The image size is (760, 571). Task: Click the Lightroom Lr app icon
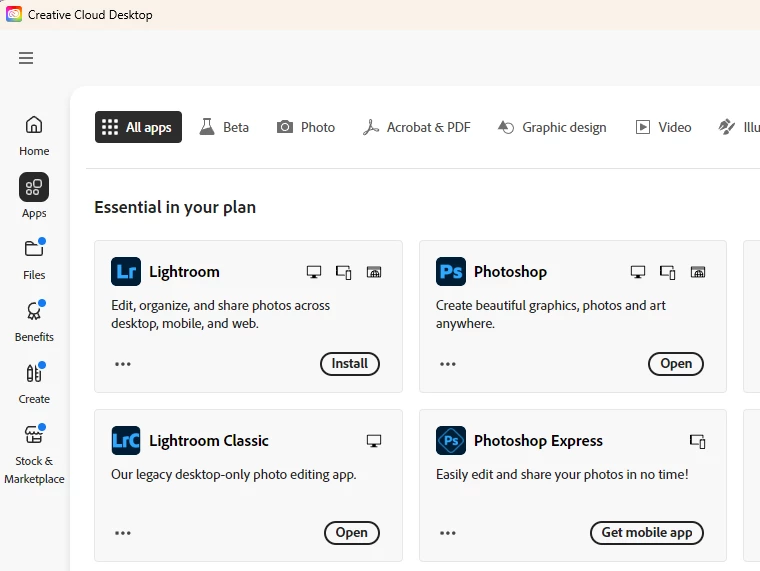click(126, 271)
